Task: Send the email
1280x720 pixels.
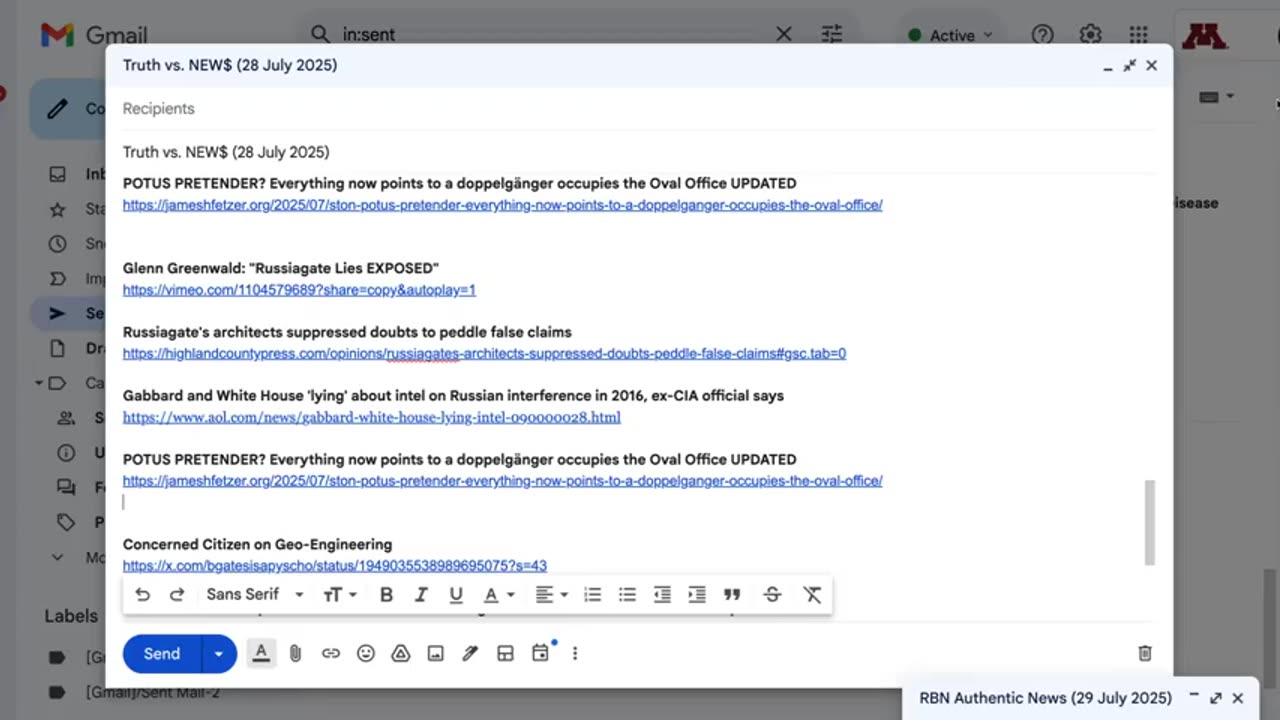Action: point(162,654)
